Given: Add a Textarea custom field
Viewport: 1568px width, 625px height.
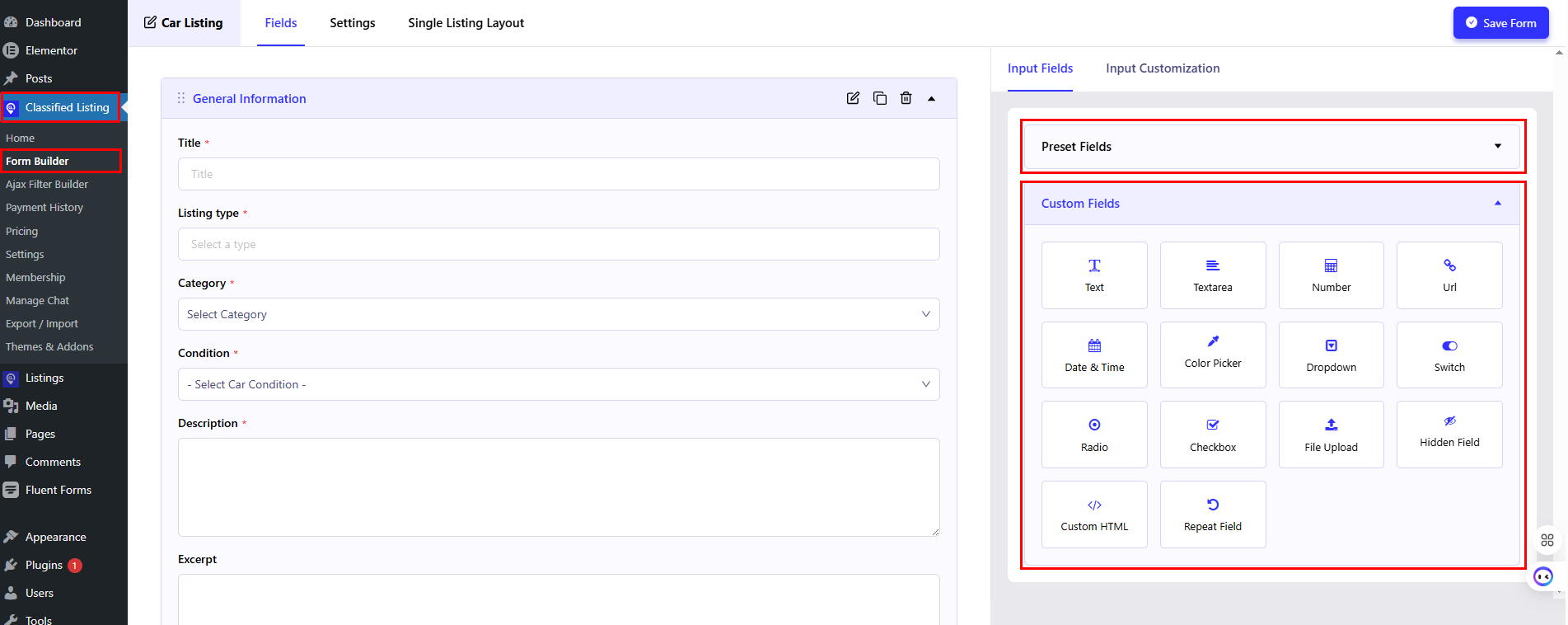Looking at the screenshot, I should pyautogui.click(x=1213, y=275).
